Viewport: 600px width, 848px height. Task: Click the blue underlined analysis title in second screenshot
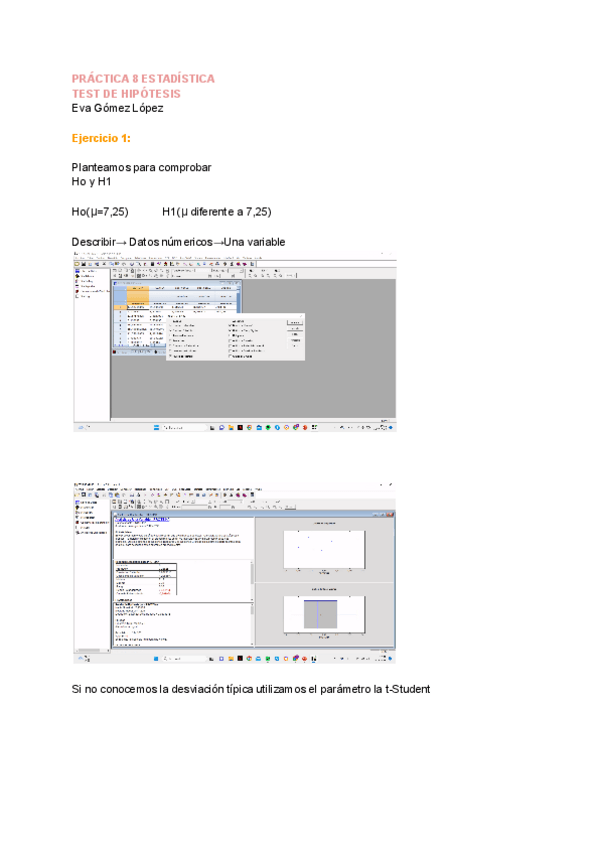coord(142,520)
